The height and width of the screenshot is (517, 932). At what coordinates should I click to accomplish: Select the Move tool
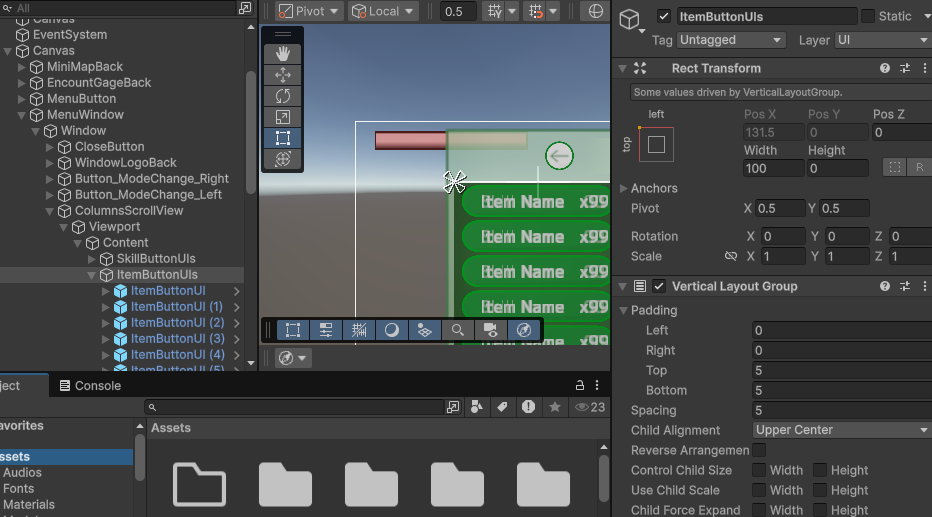283,75
